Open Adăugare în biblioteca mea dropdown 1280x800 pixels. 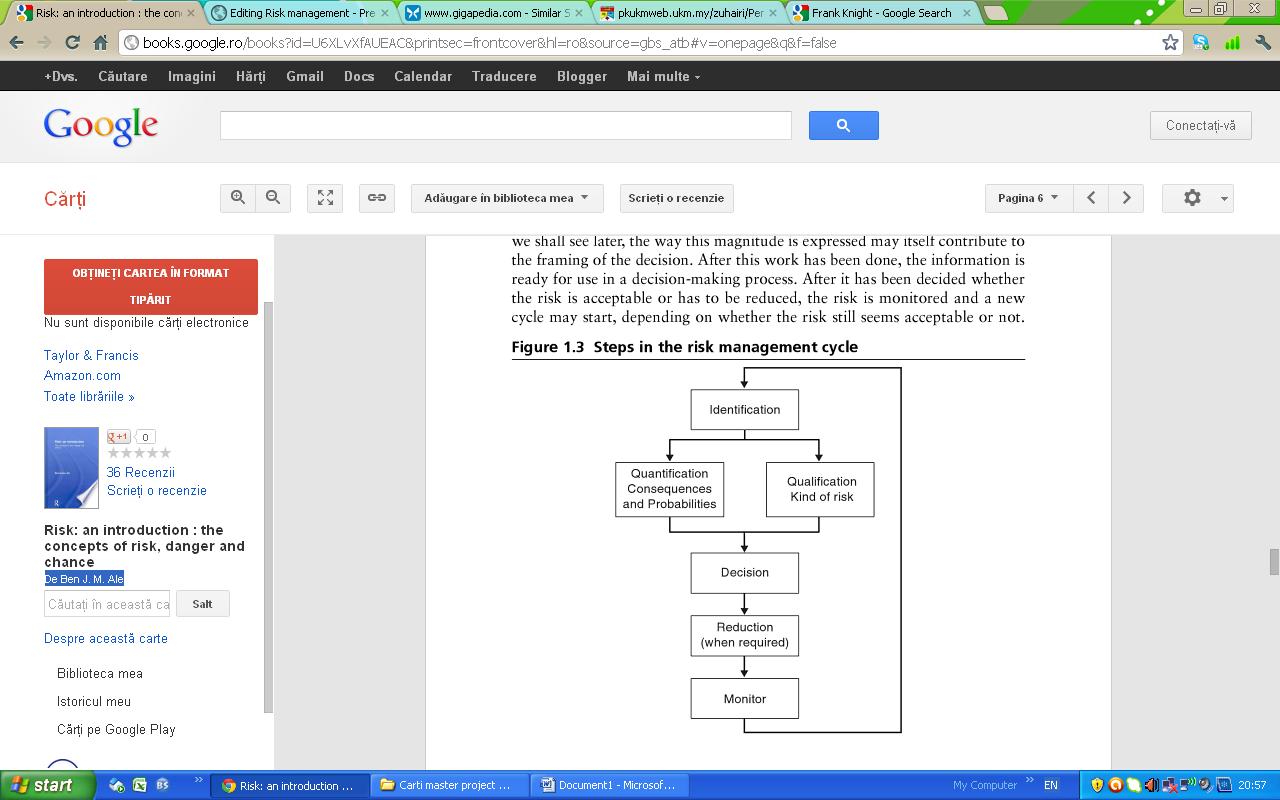pyautogui.click(x=506, y=198)
